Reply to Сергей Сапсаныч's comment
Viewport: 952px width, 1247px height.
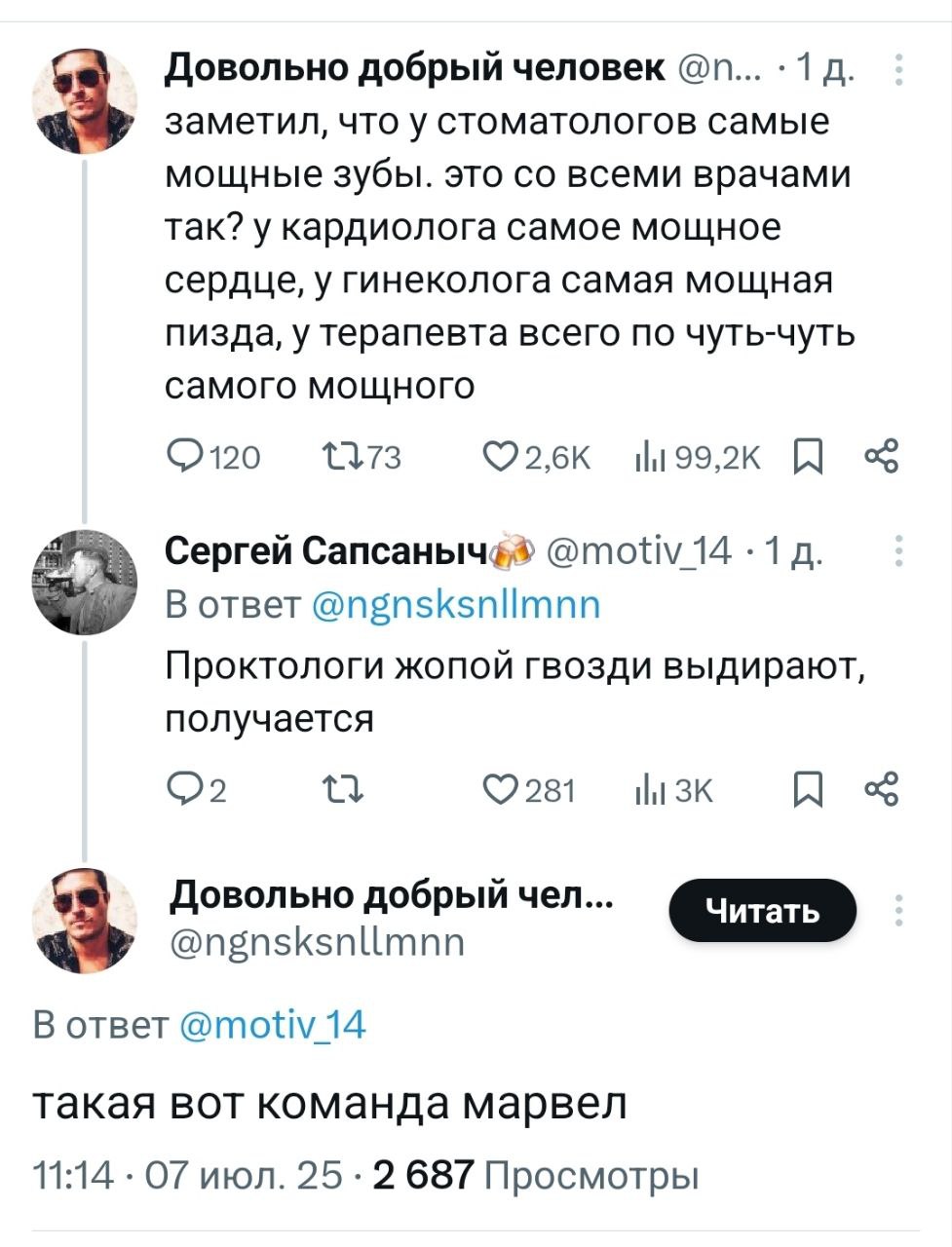coord(184,789)
